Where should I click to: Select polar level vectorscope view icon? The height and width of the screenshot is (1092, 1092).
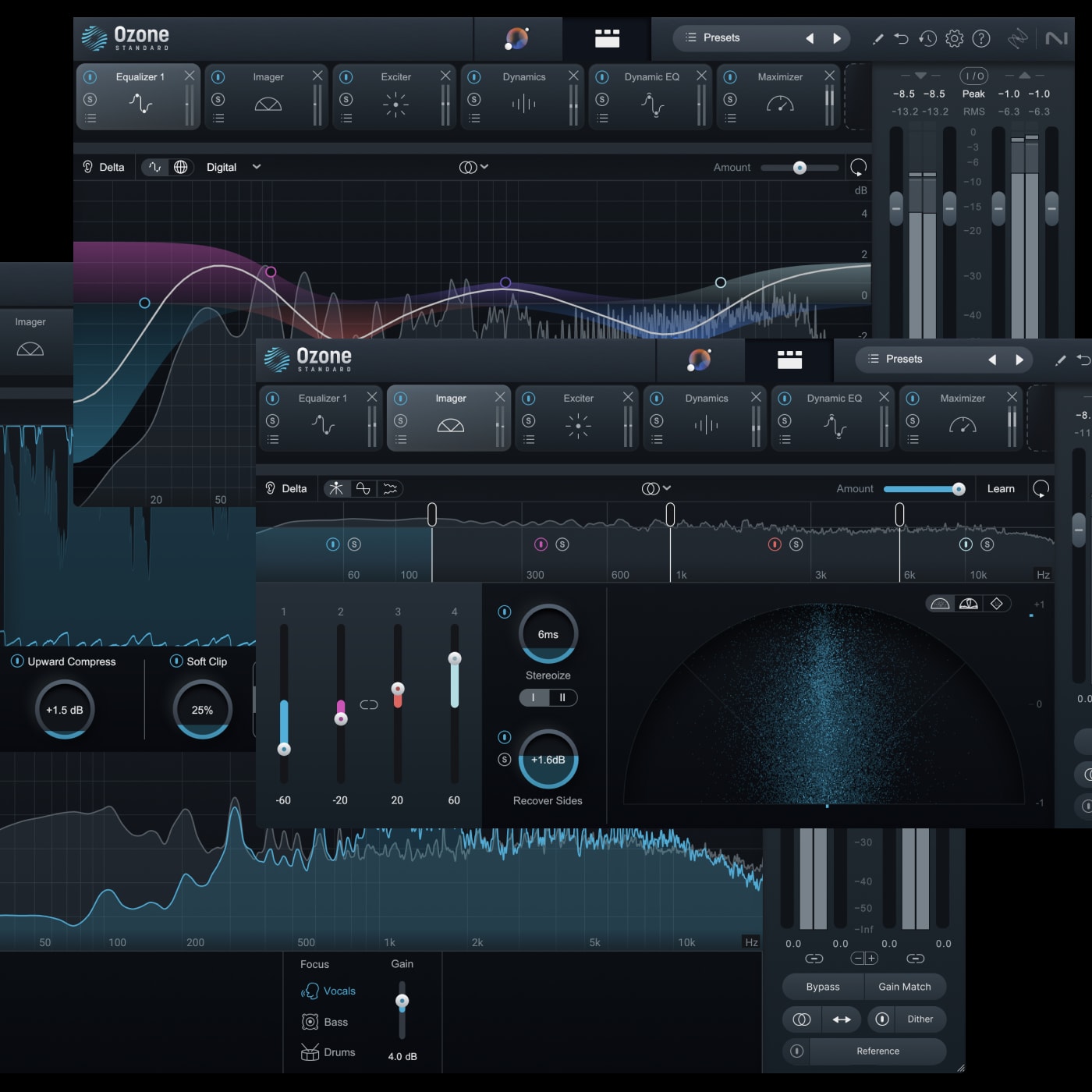coord(968,604)
